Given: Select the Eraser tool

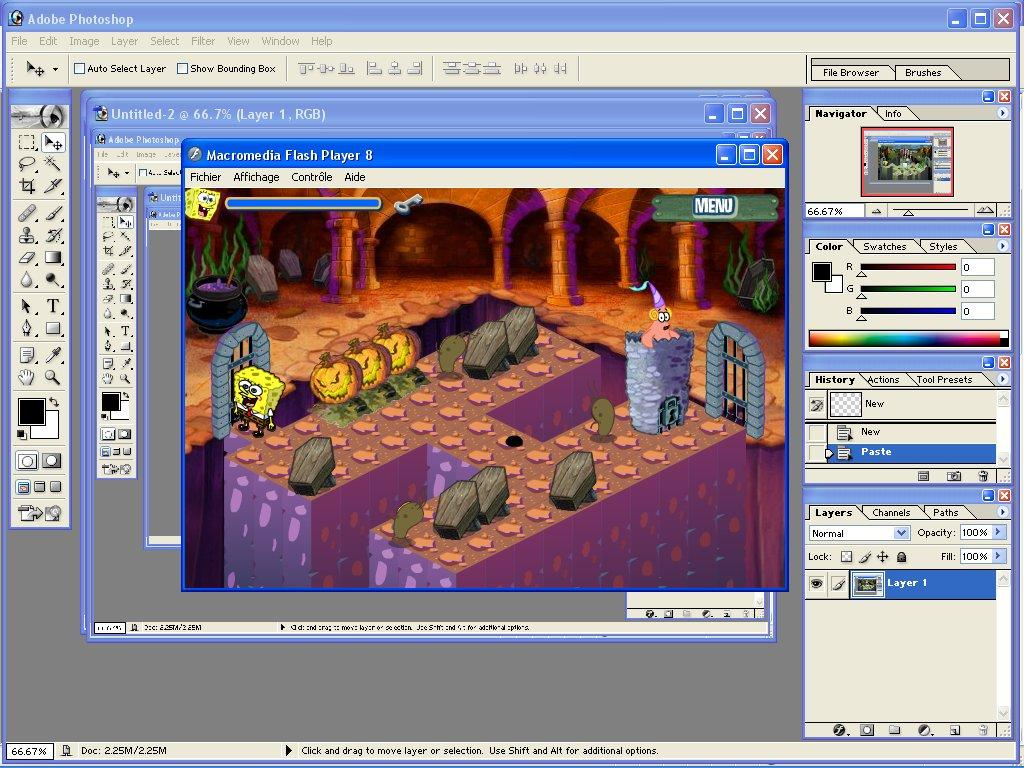Looking at the screenshot, I should coord(27,257).
